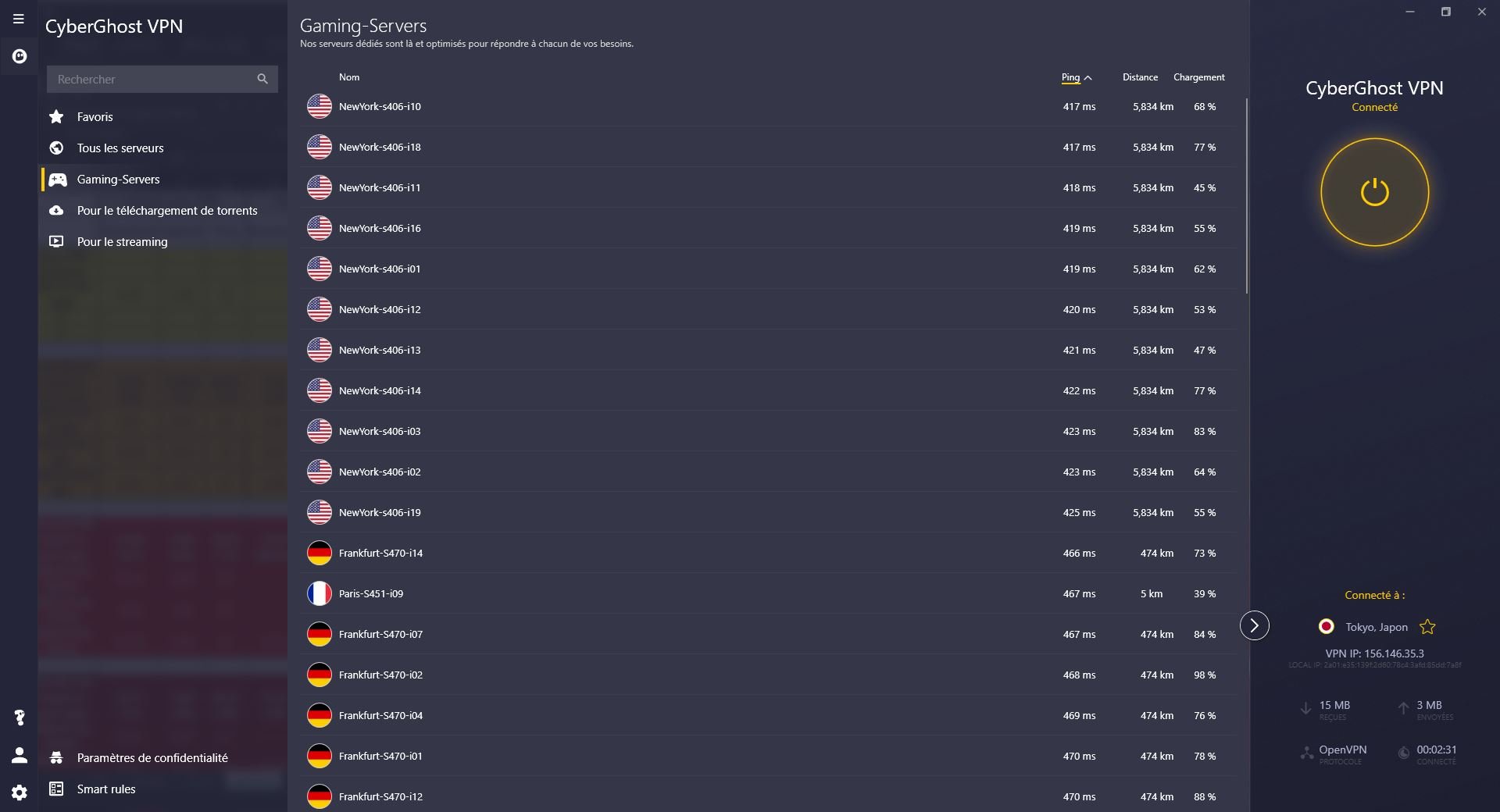
Task: Click the German flag of Frankfurt-S470-i02
Action: click(319, 675)
